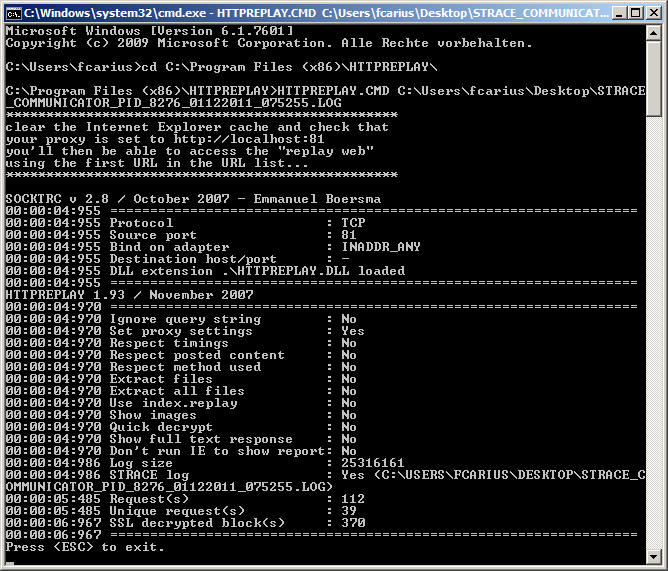Click the 'Request(s) : 112' line

point(185,499)
